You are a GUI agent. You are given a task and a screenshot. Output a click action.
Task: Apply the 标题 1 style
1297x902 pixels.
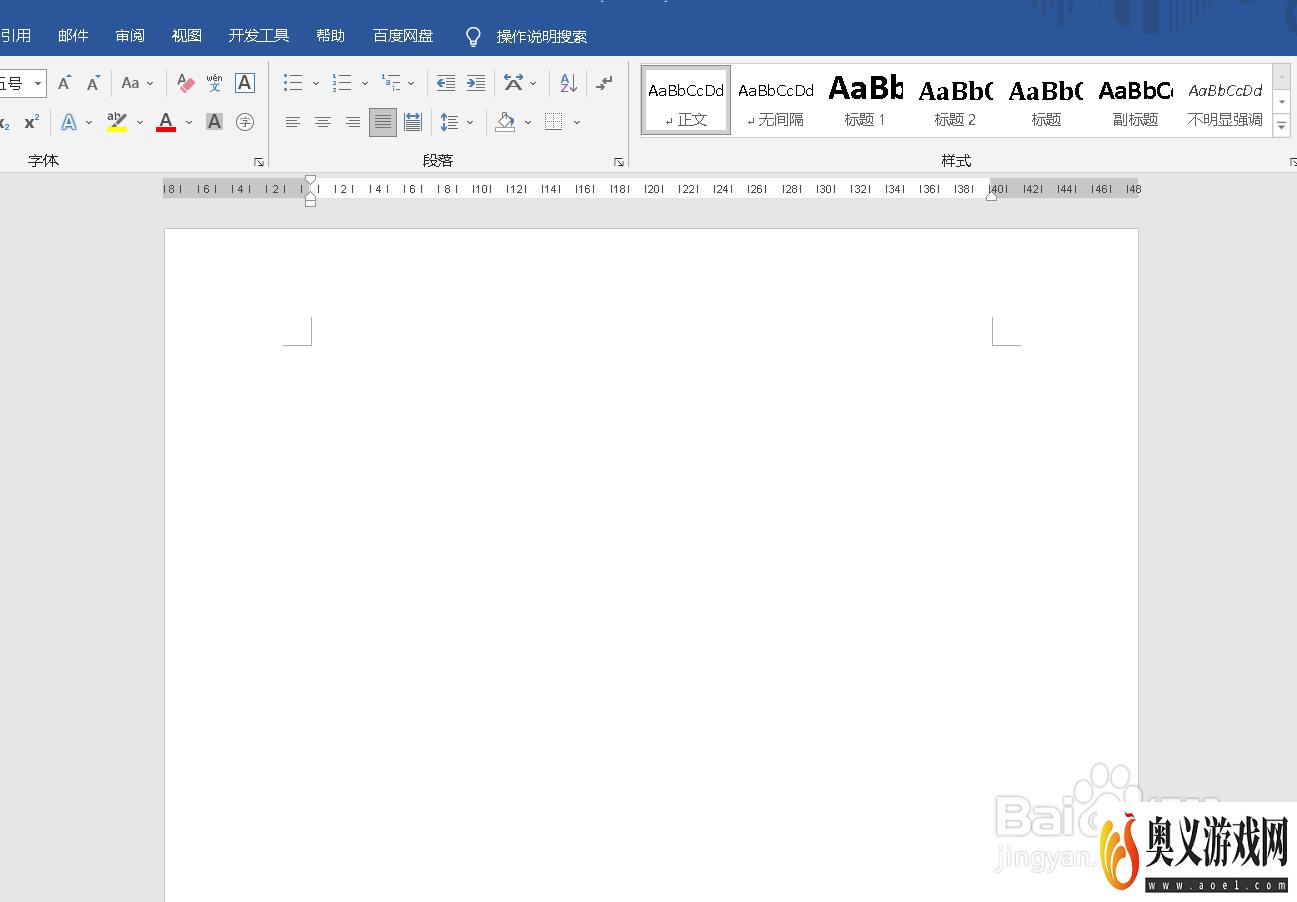pos(865,100)
